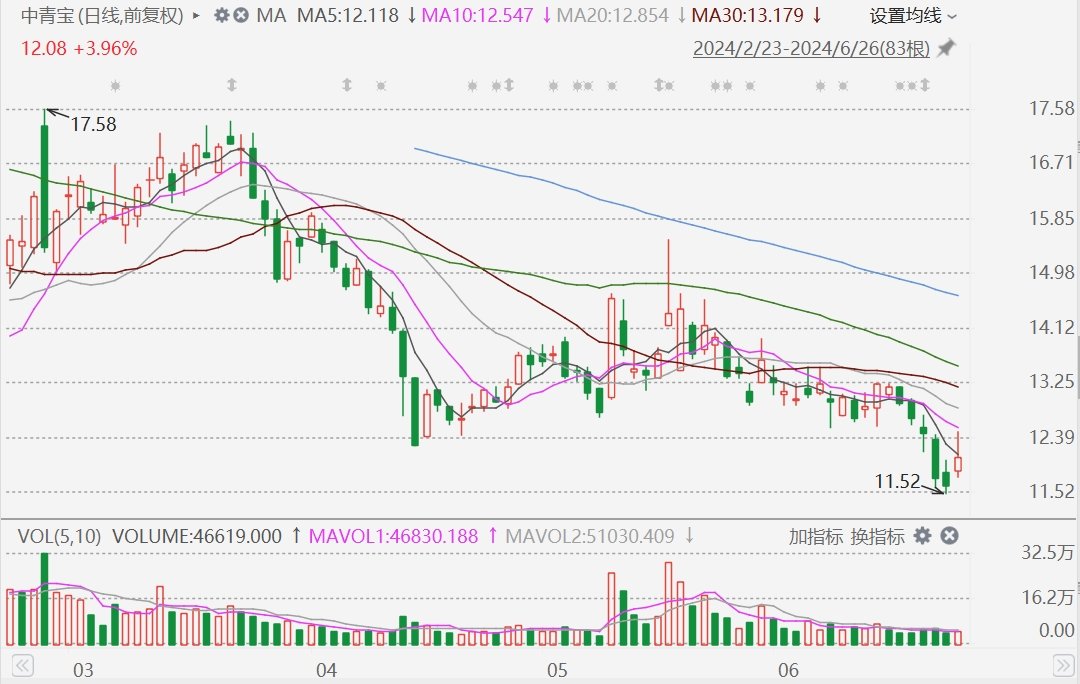Expand the arrow next to 中青宝(日线,前复权)
The image size is (1080, 684).
196,15
